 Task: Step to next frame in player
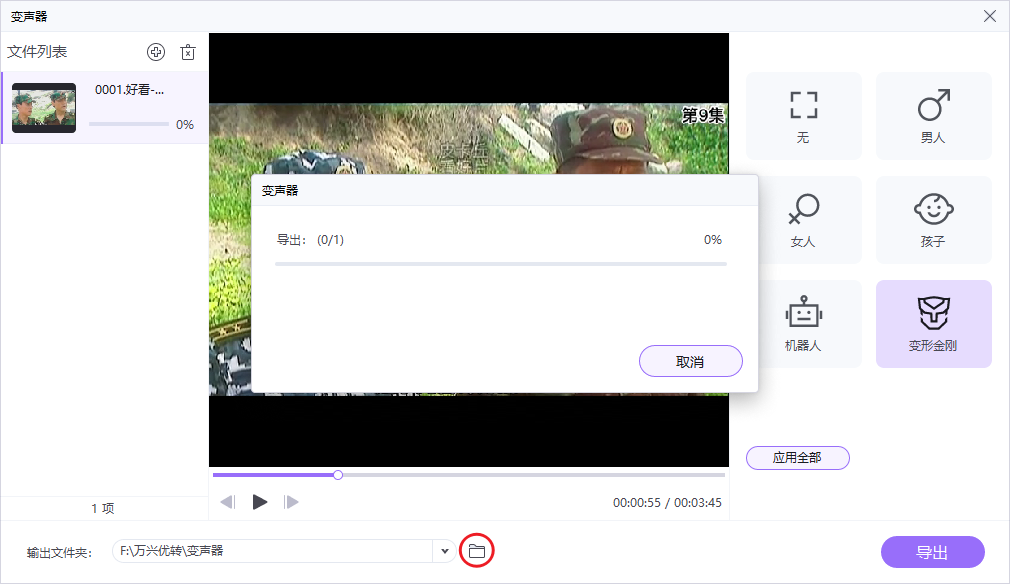coord(291,502)
